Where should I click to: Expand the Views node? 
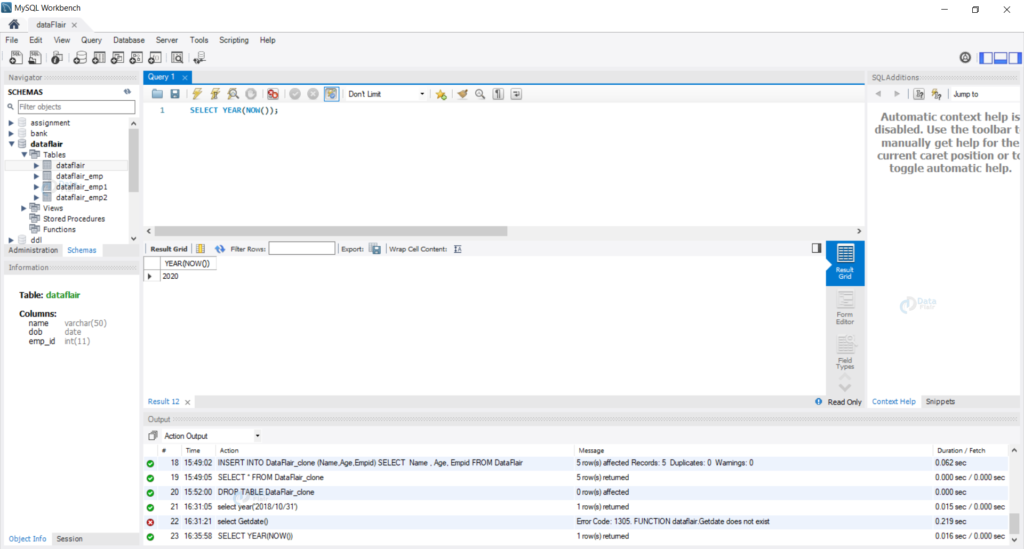coord(24,208)
